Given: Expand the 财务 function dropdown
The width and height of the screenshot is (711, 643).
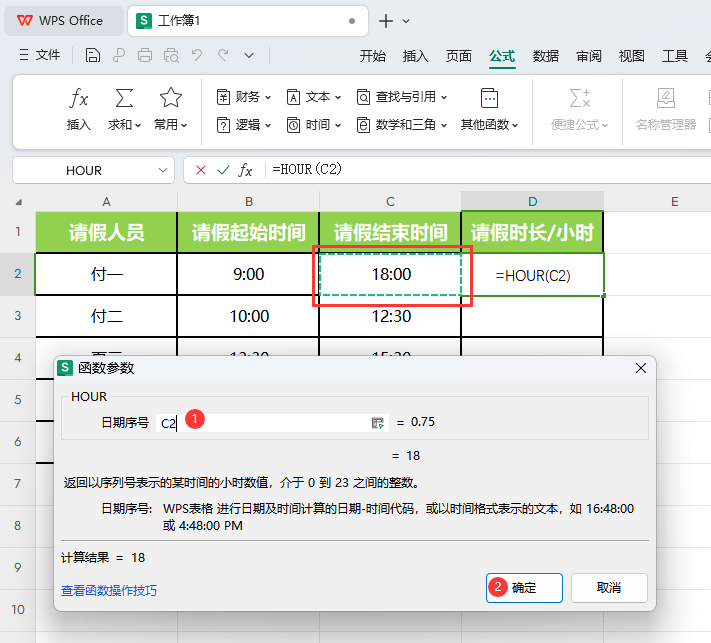Looking at the screenshot, I should click(244, 97).
